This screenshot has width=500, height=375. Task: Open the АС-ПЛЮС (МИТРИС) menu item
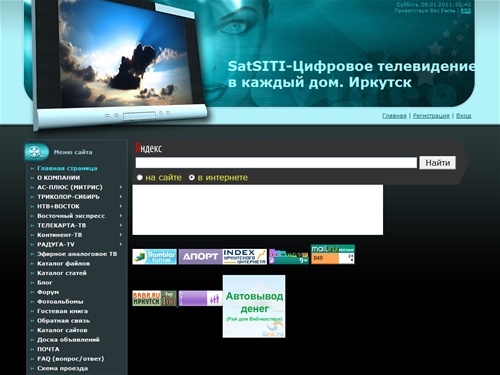70,187
